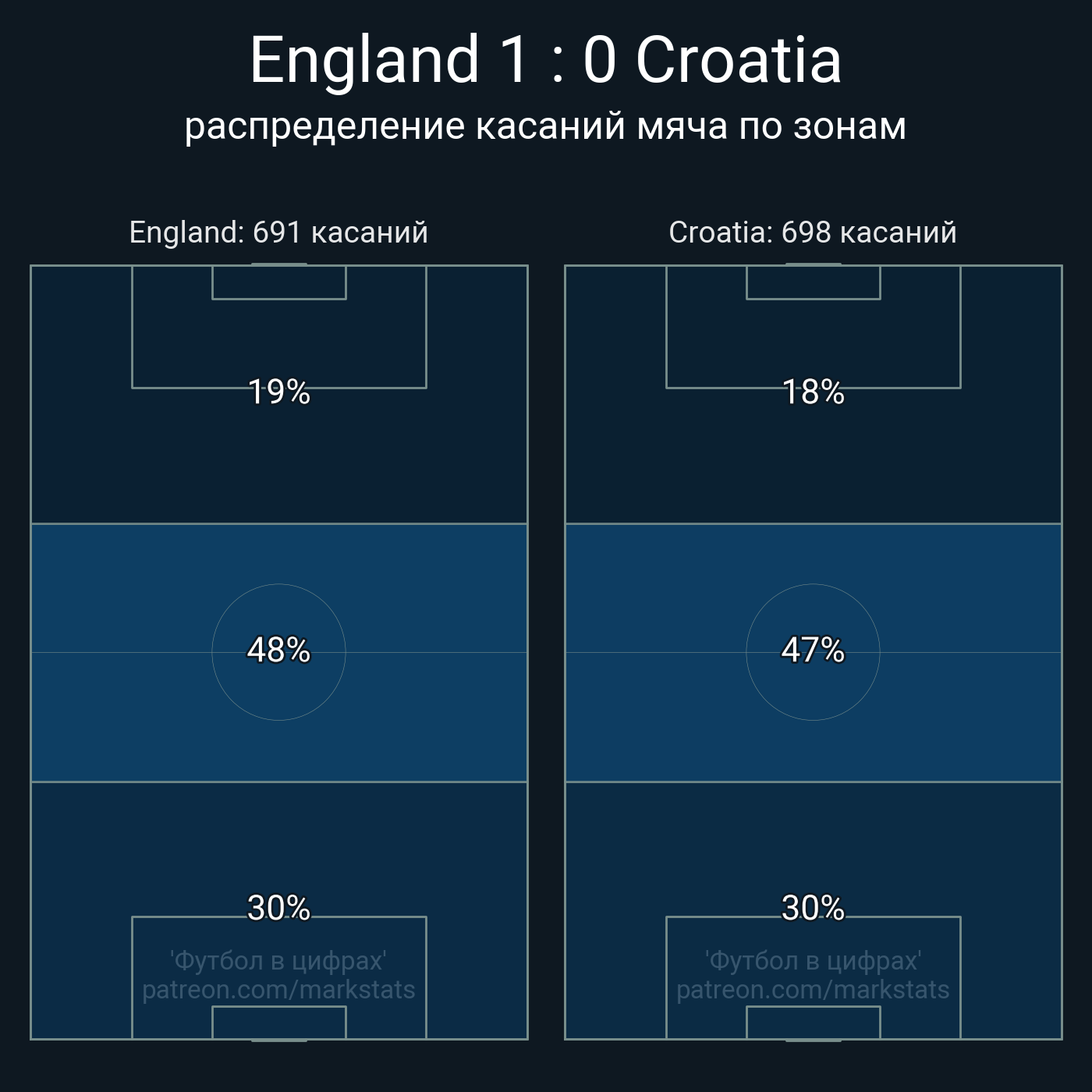Screen dimensions: 1092x1092
Task: Click the top six-yard box on England pitch
Action: (x=278, y=282)
